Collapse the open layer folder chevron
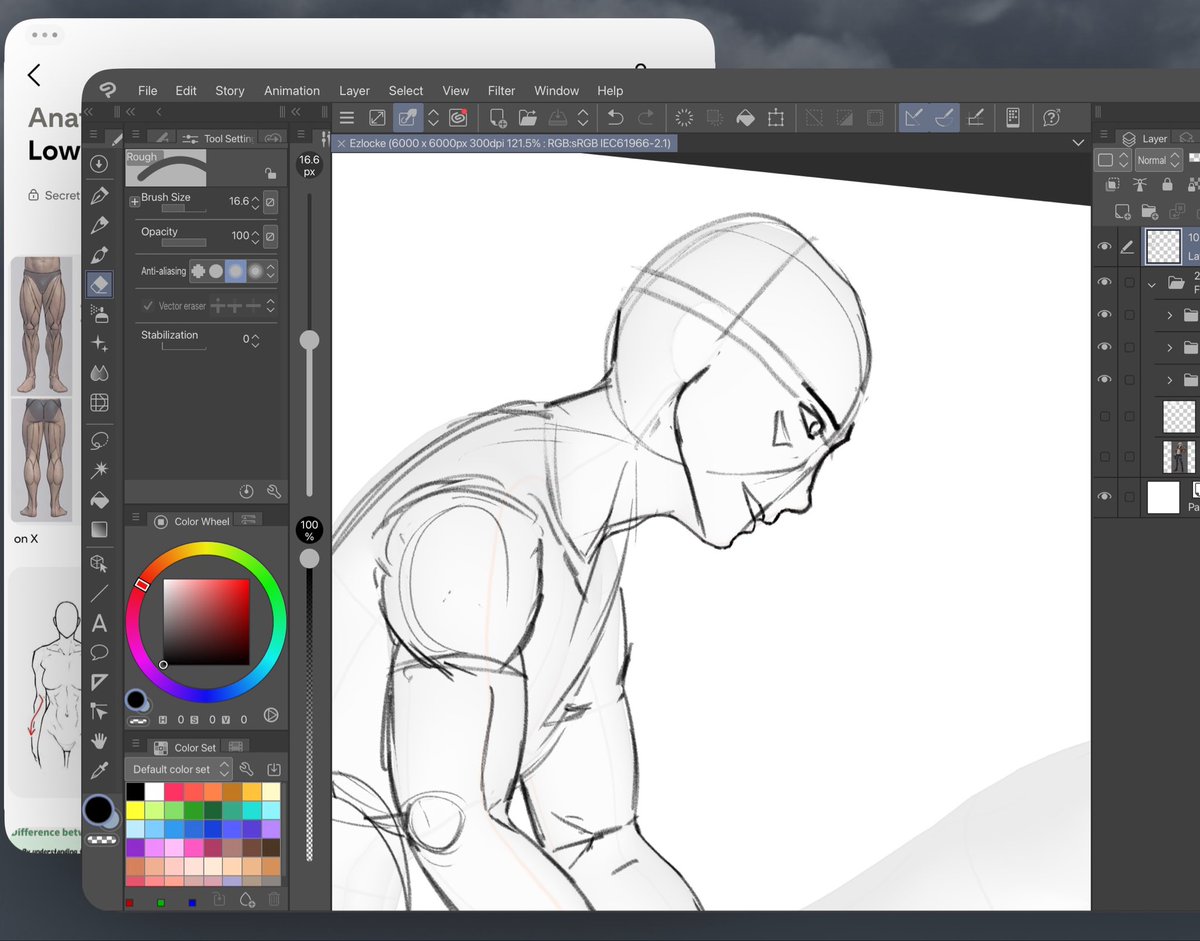 point(1151,285)
